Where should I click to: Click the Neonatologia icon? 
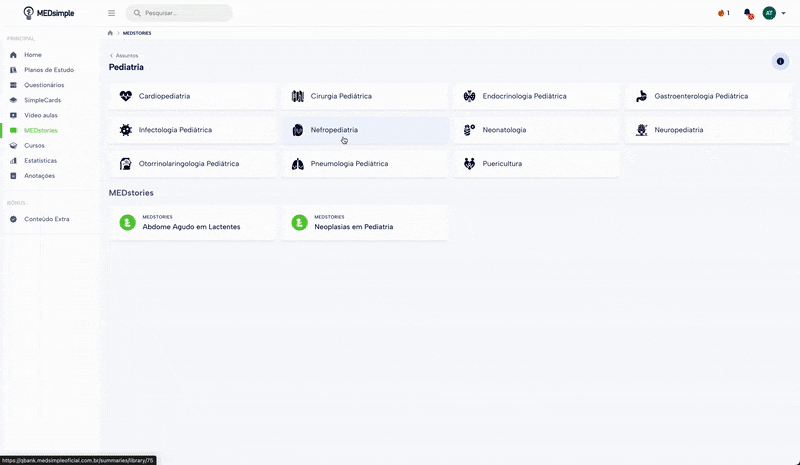(x=469, y=130)
